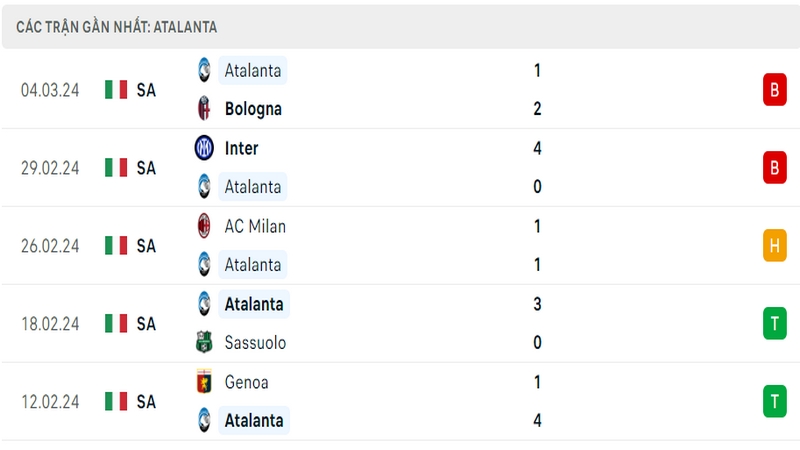Click Atalanta crest in the 04.03.24 match
This screenshot has width=800, height=450.
(204, 70)
